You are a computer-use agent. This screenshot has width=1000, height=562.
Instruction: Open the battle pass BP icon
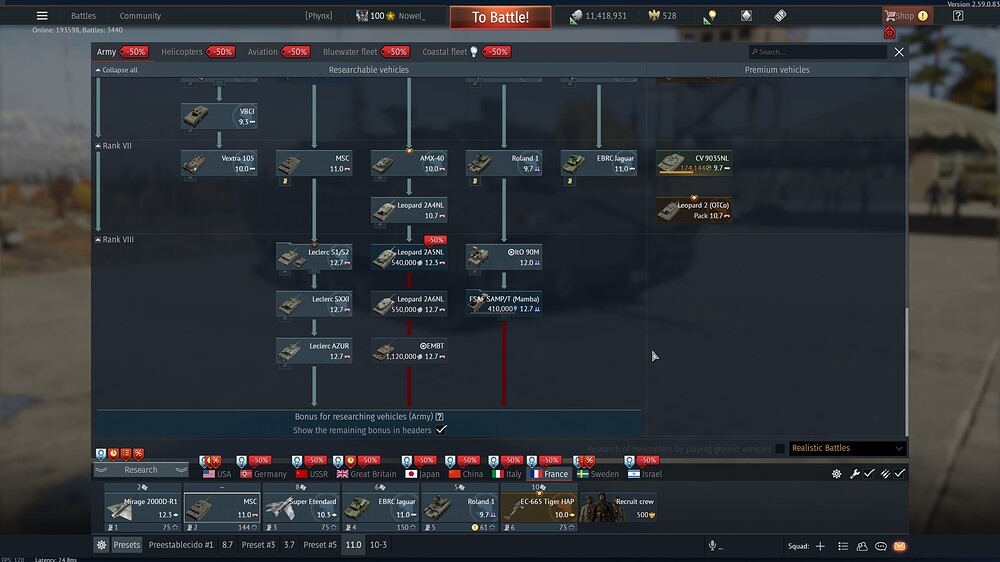(780, 16)
